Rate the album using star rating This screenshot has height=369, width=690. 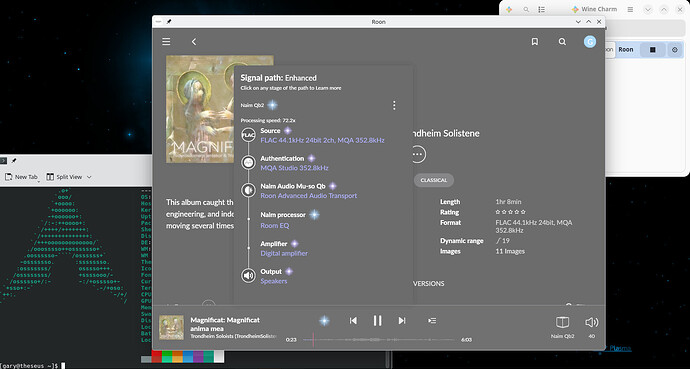[x=510, y=212]
